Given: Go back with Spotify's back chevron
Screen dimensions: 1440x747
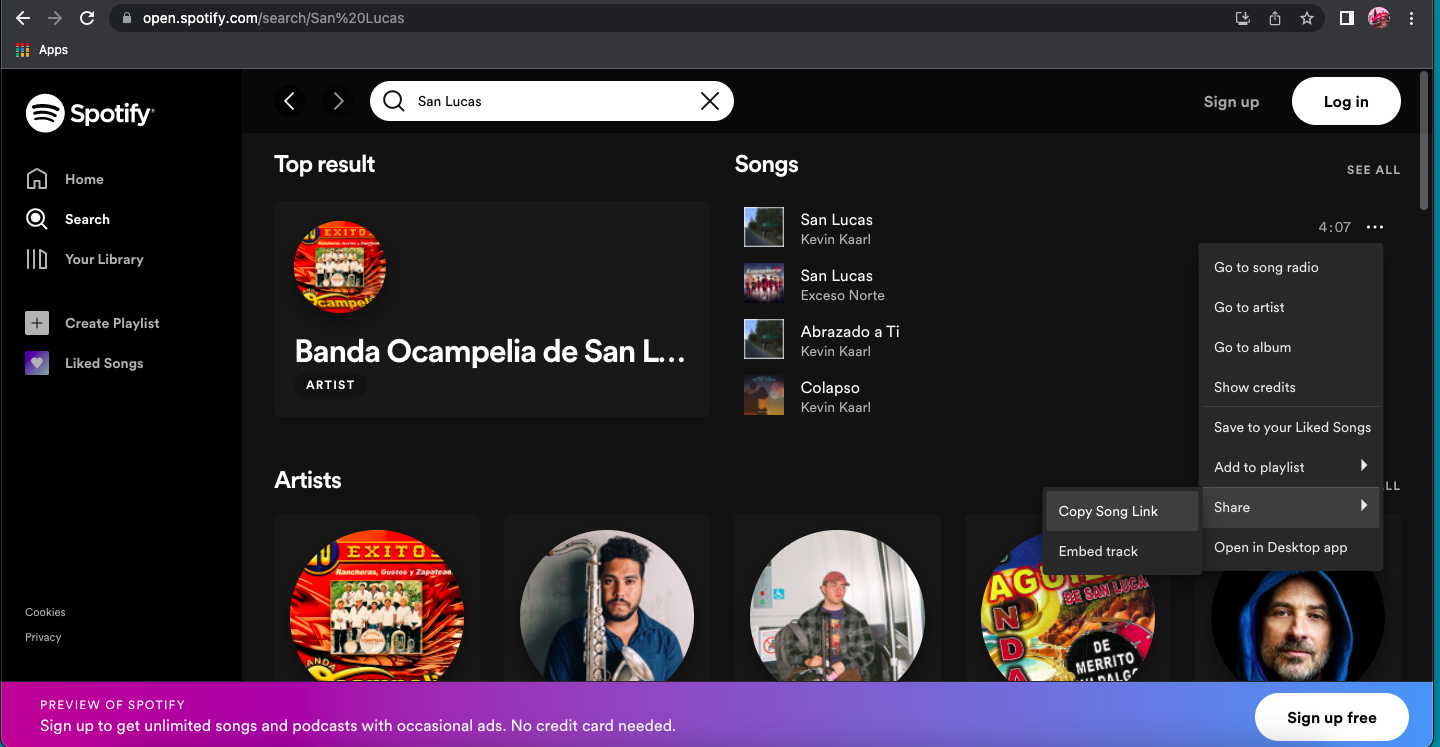Looking at the screenshot, I should point(290,101).
